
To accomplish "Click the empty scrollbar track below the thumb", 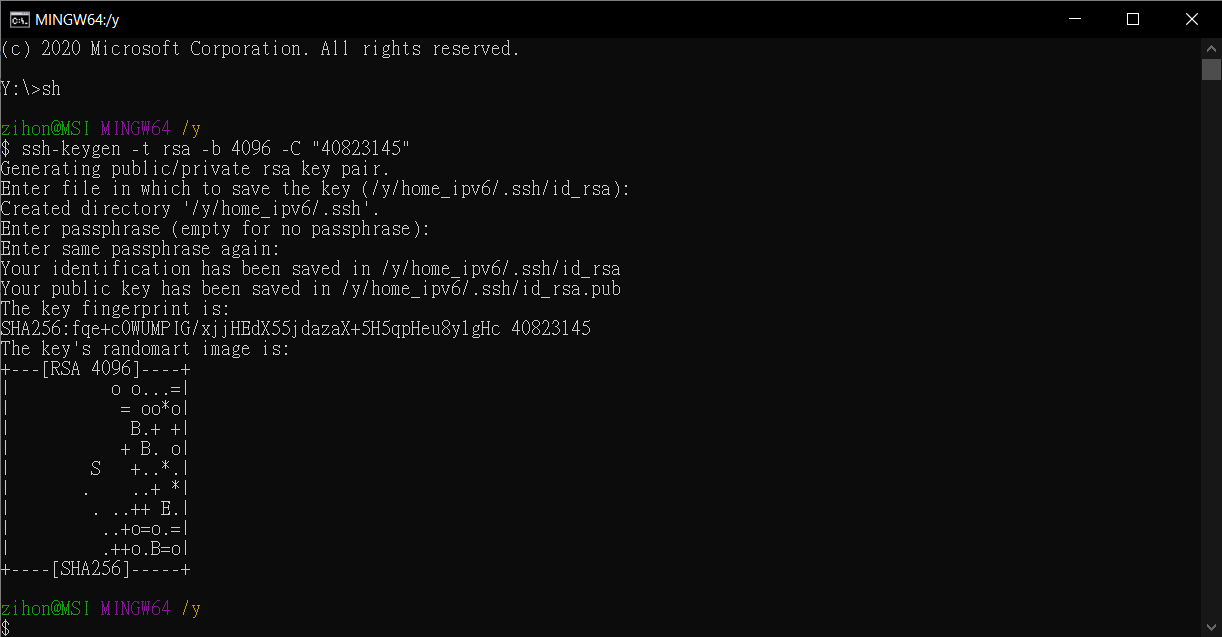I will [x=1211, y=350].
